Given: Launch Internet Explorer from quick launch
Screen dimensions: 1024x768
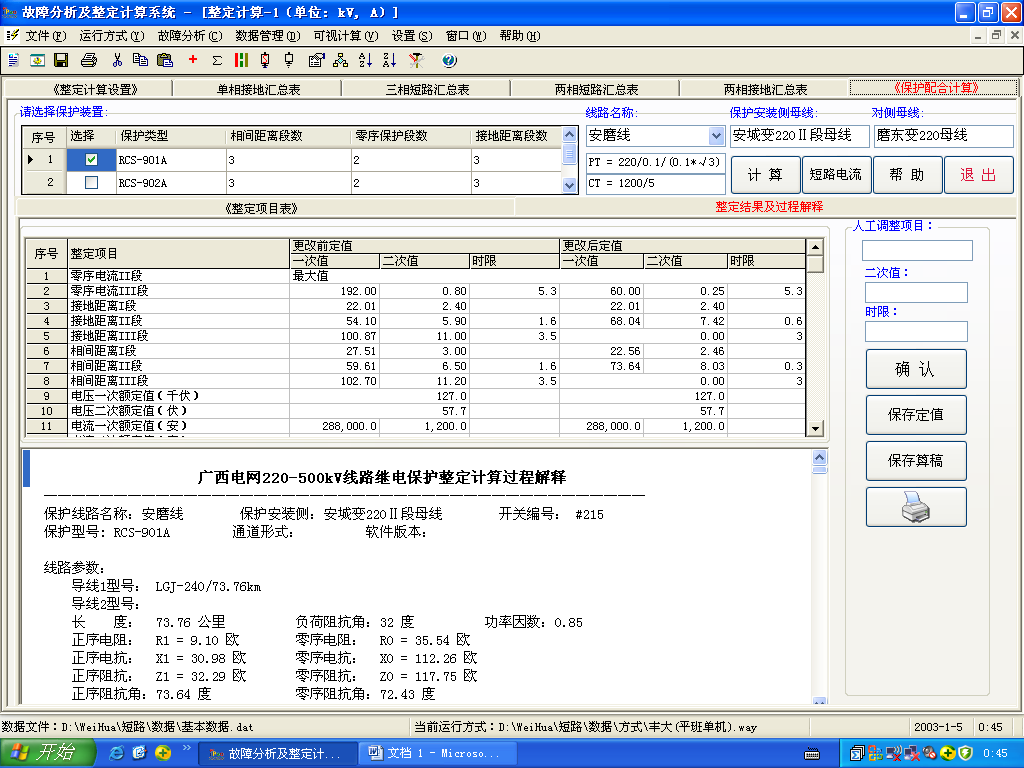Looking at the screenshot, I should tap(116, 753).
